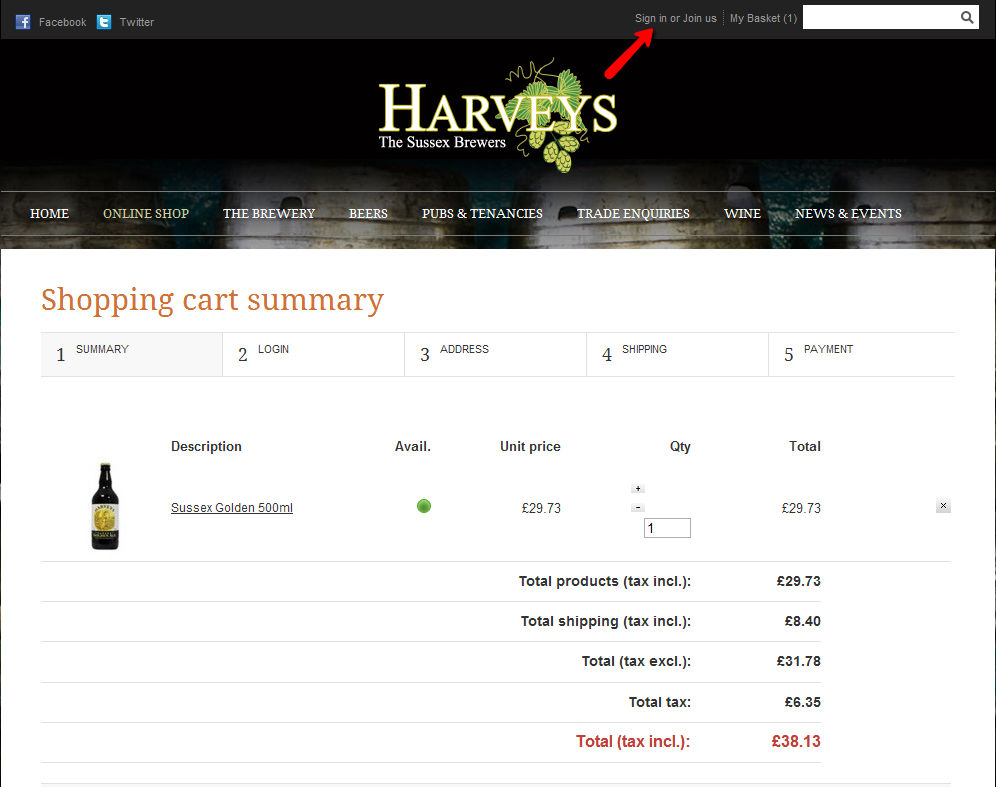Click the red total £38.13

click(796, 741)
